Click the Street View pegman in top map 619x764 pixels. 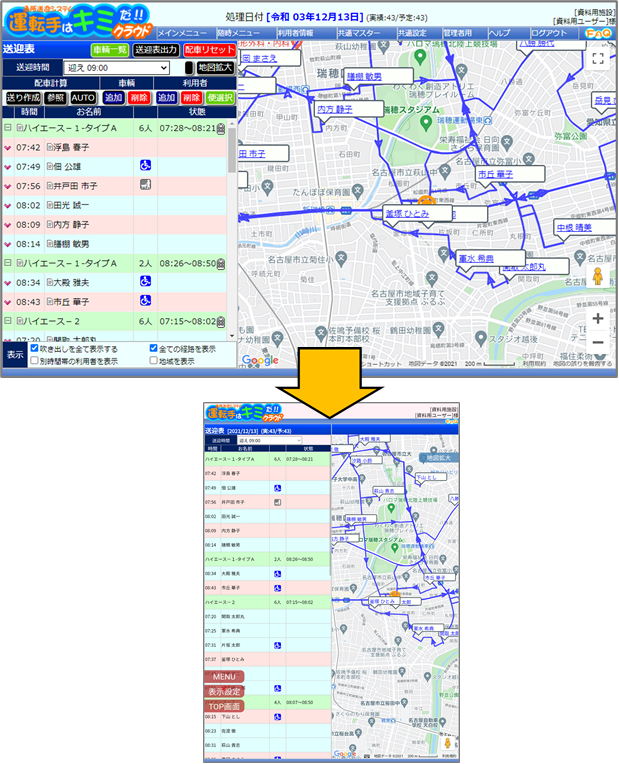pos(598,276)
